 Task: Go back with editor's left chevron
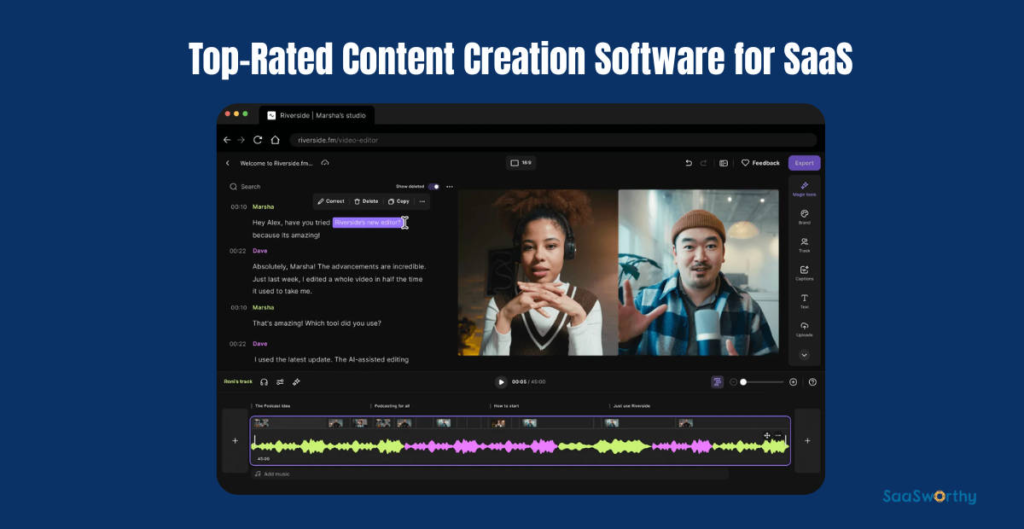(x=227, y=163)
